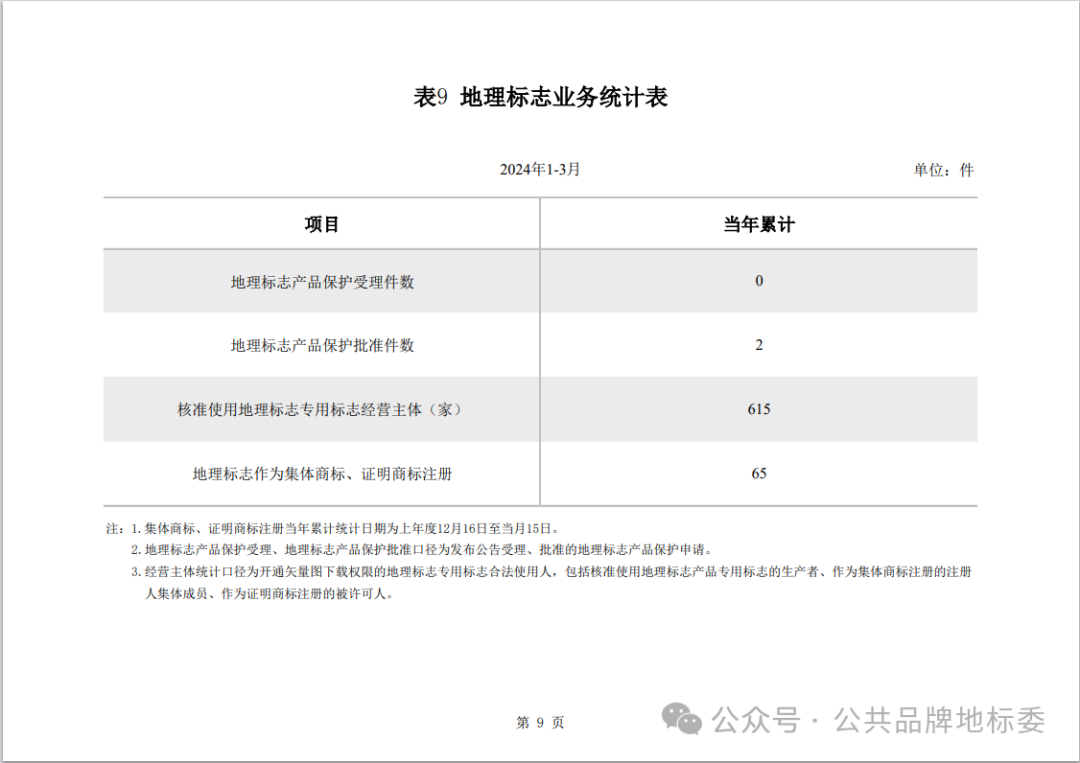The image size is (1080, 763).
Task: Click the value 615 in the table
Action: click(x=759, y=409)
